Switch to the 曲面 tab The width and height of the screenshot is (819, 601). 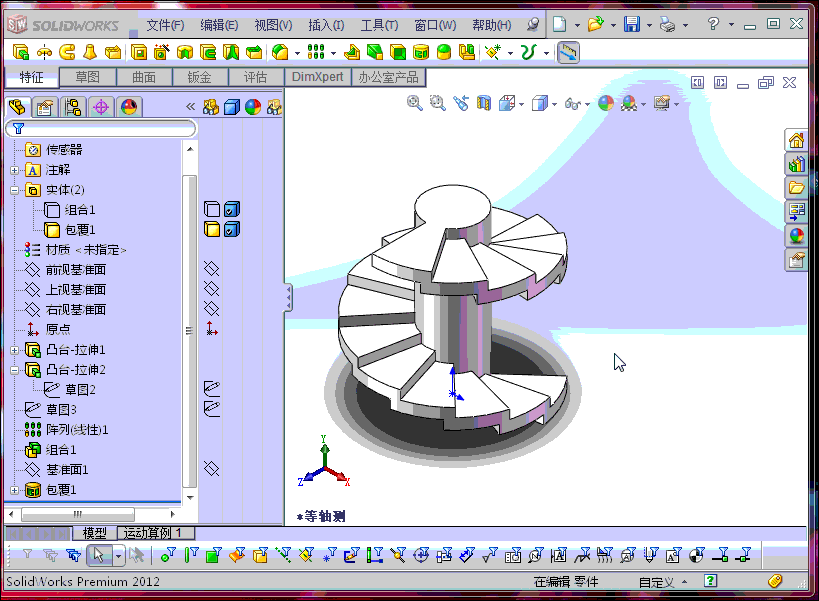coord(144,77)
